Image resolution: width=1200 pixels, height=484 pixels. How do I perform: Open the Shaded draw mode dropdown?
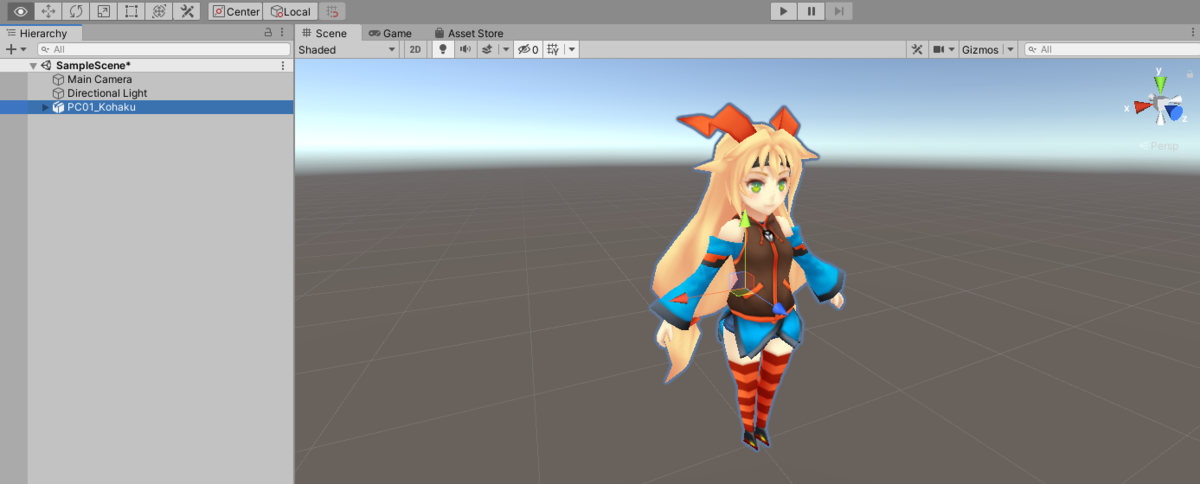point(348,49)
